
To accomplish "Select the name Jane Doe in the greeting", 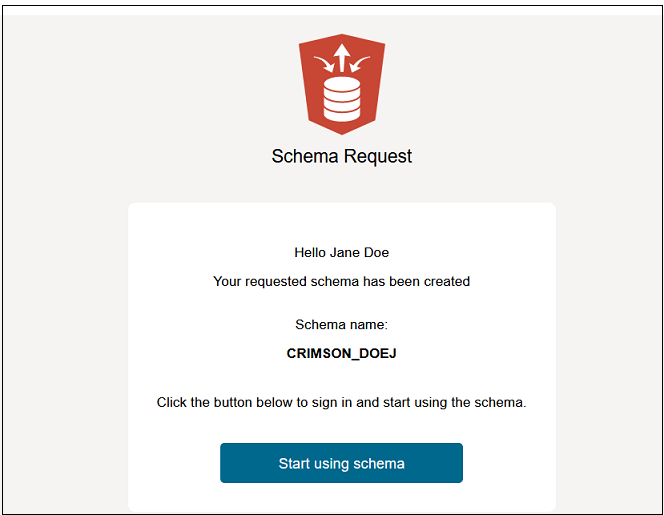I will click(359, 253).
